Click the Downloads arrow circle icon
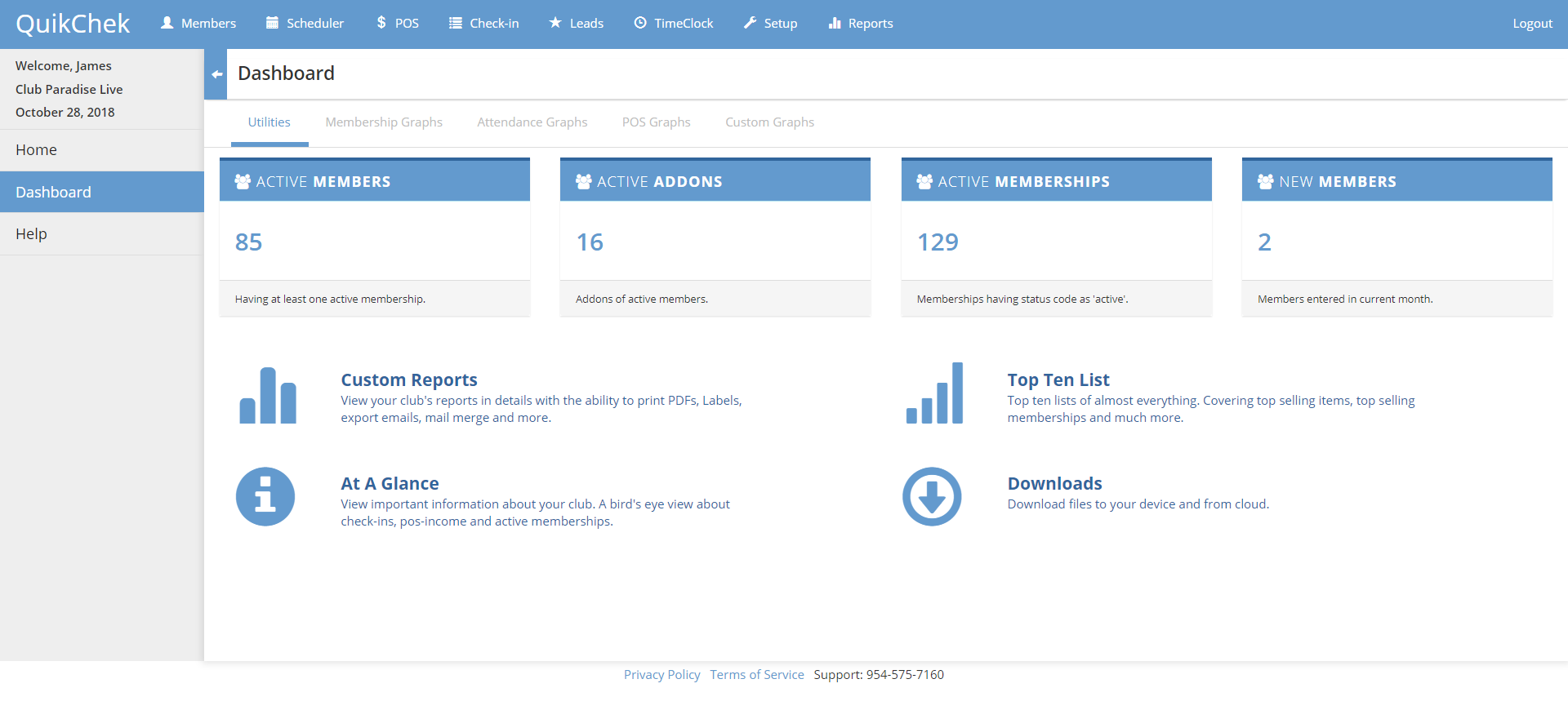The width and height of the screenshot is (1568, 719). coord(932,496)
